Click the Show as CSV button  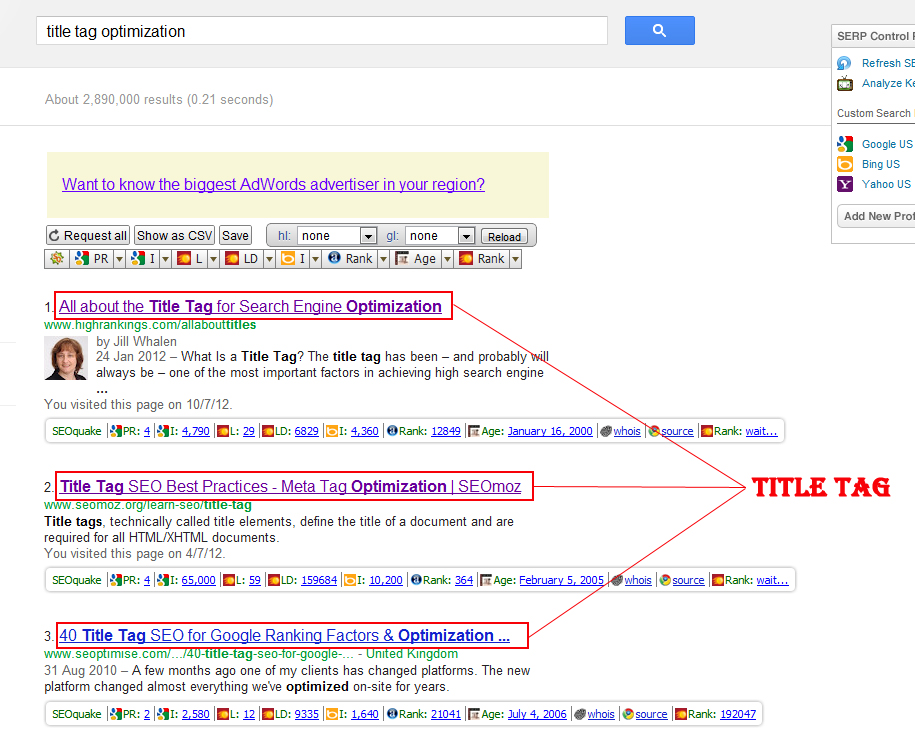(x=175, y=236)
